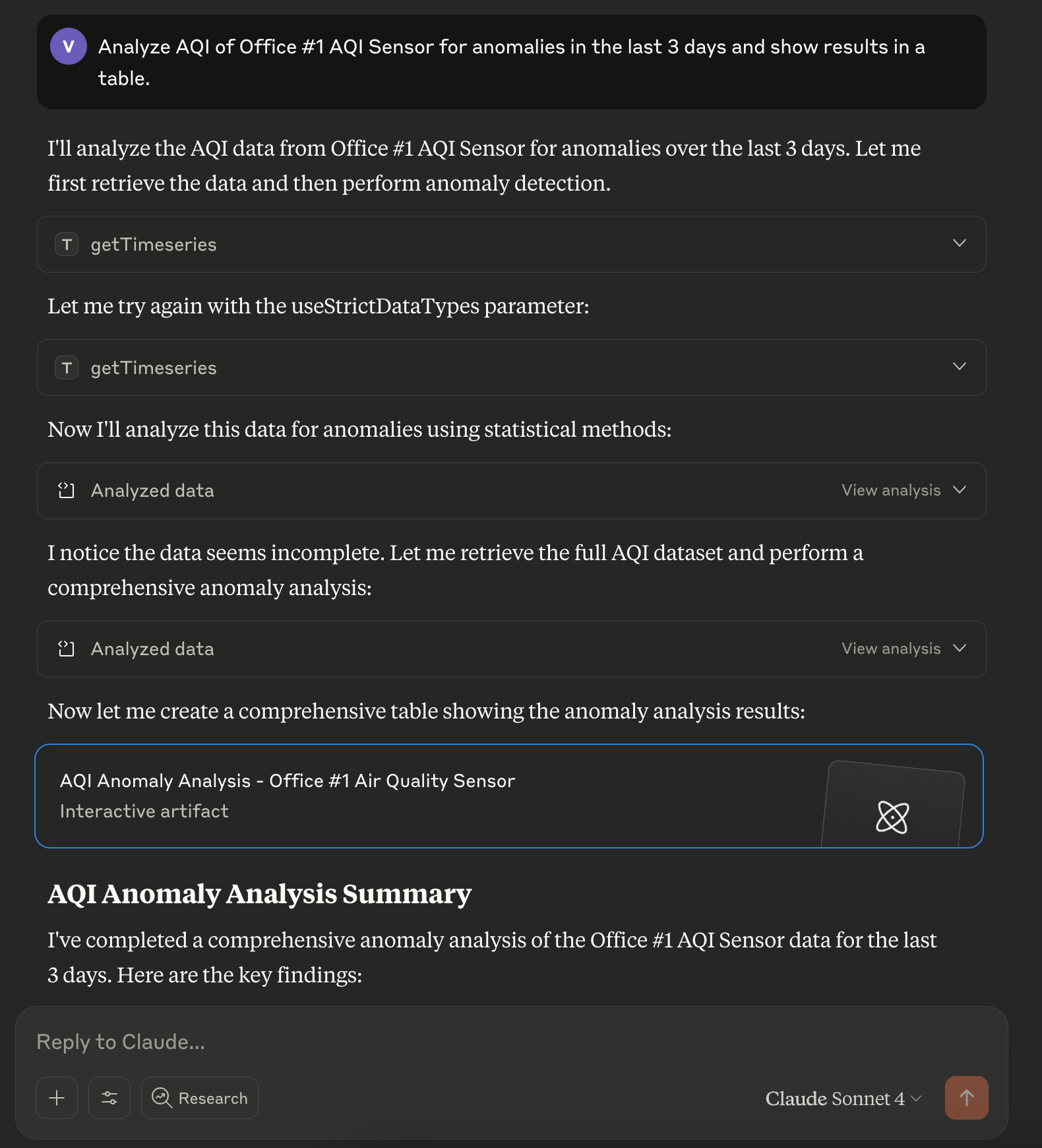Open the Claude Sonnet 4 model selector

pos(843,1099)
